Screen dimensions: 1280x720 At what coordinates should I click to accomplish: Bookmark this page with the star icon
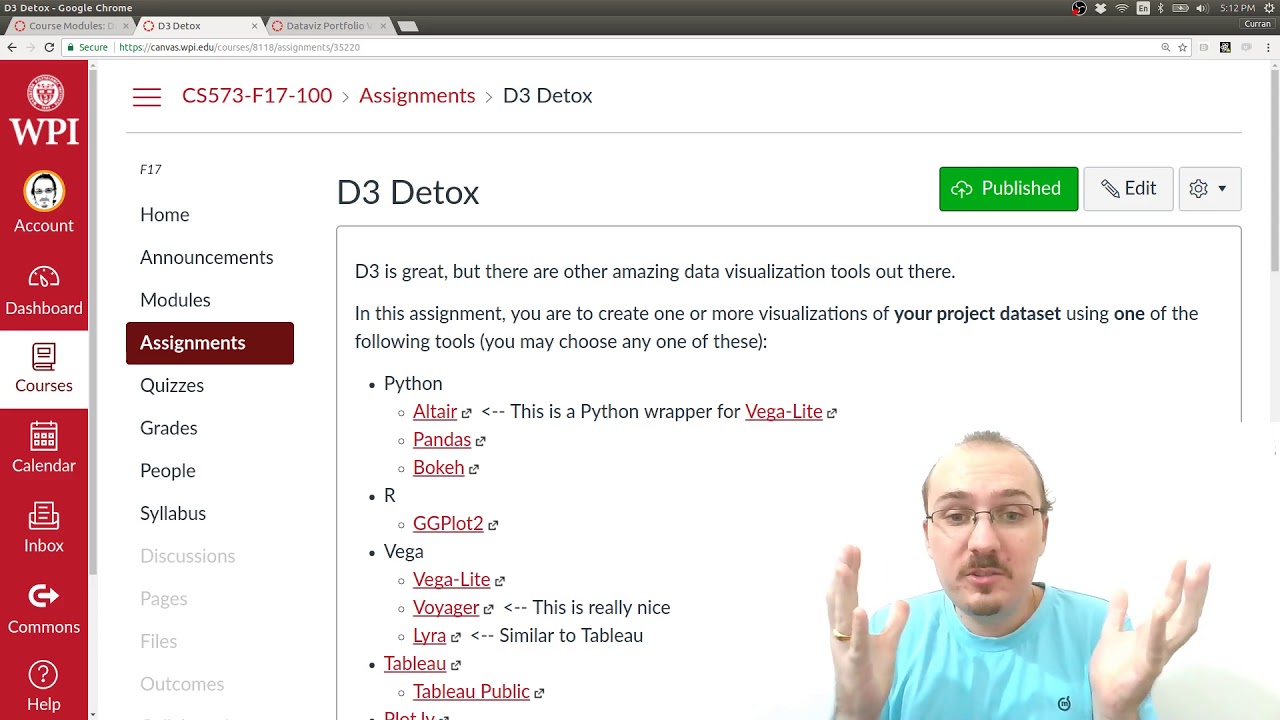[1182, 47]
